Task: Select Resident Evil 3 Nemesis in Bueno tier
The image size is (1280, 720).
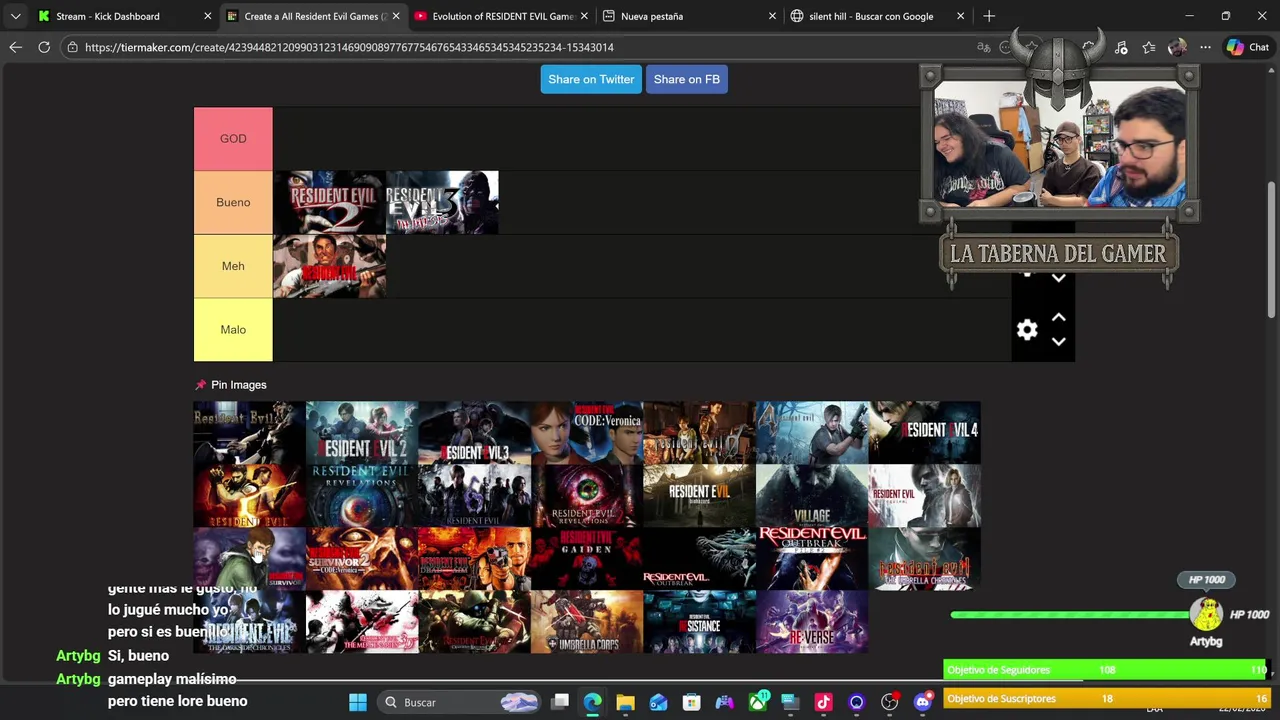Action: point(442,202)
